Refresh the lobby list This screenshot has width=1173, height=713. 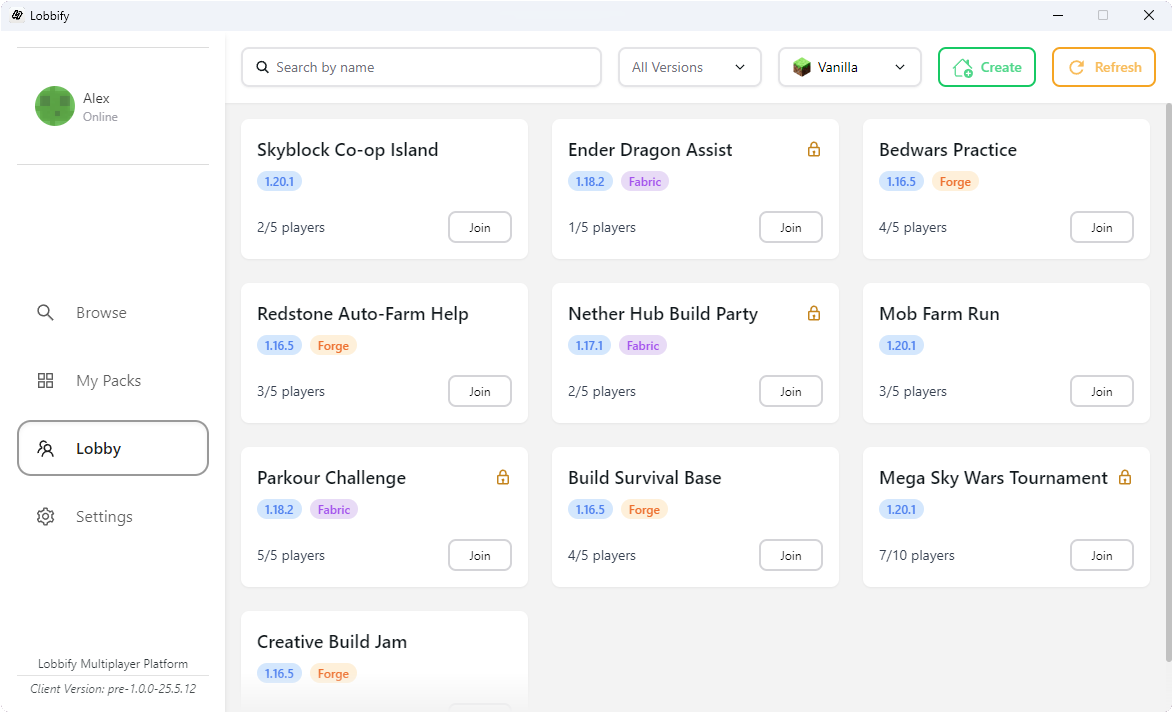(x=1104, y=67)
